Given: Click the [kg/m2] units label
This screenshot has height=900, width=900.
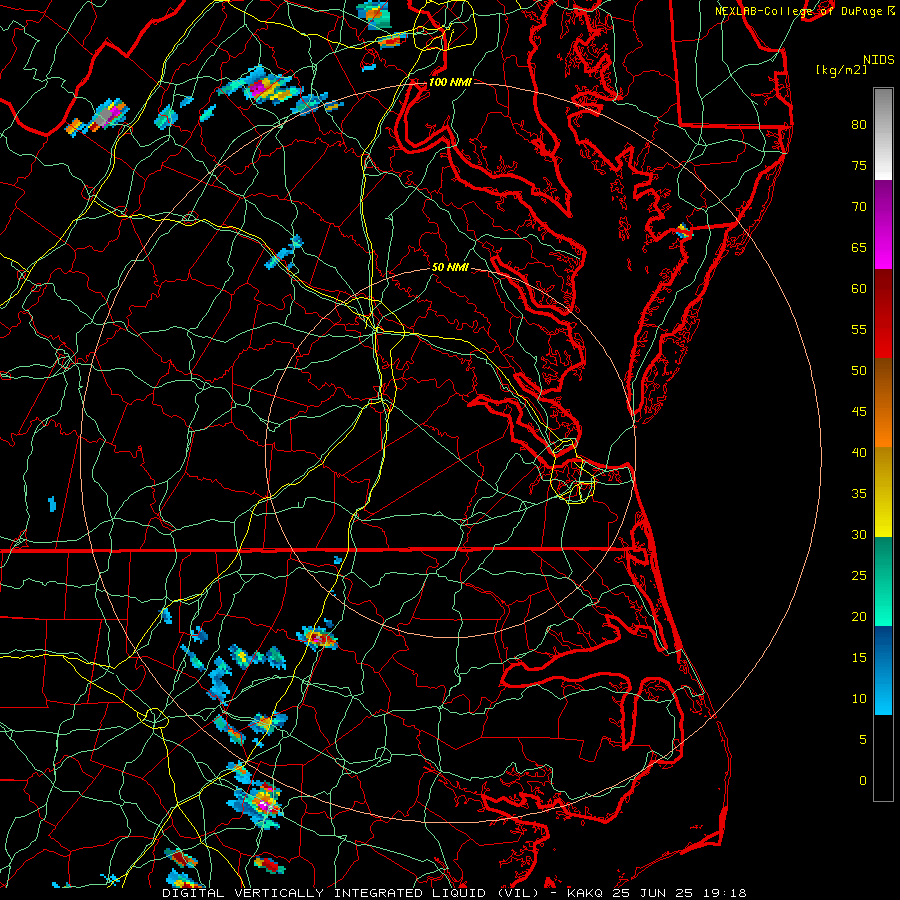Looking at the screenshot, I should (841, 70).
